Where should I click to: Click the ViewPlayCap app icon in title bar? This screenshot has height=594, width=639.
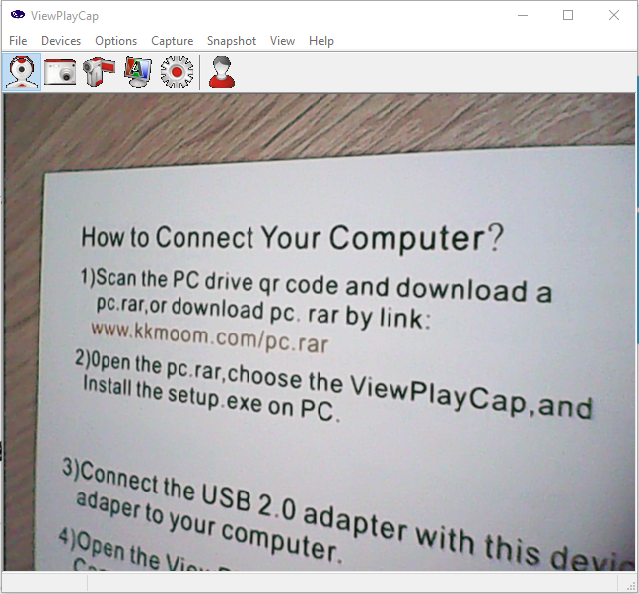pos(18,15)
